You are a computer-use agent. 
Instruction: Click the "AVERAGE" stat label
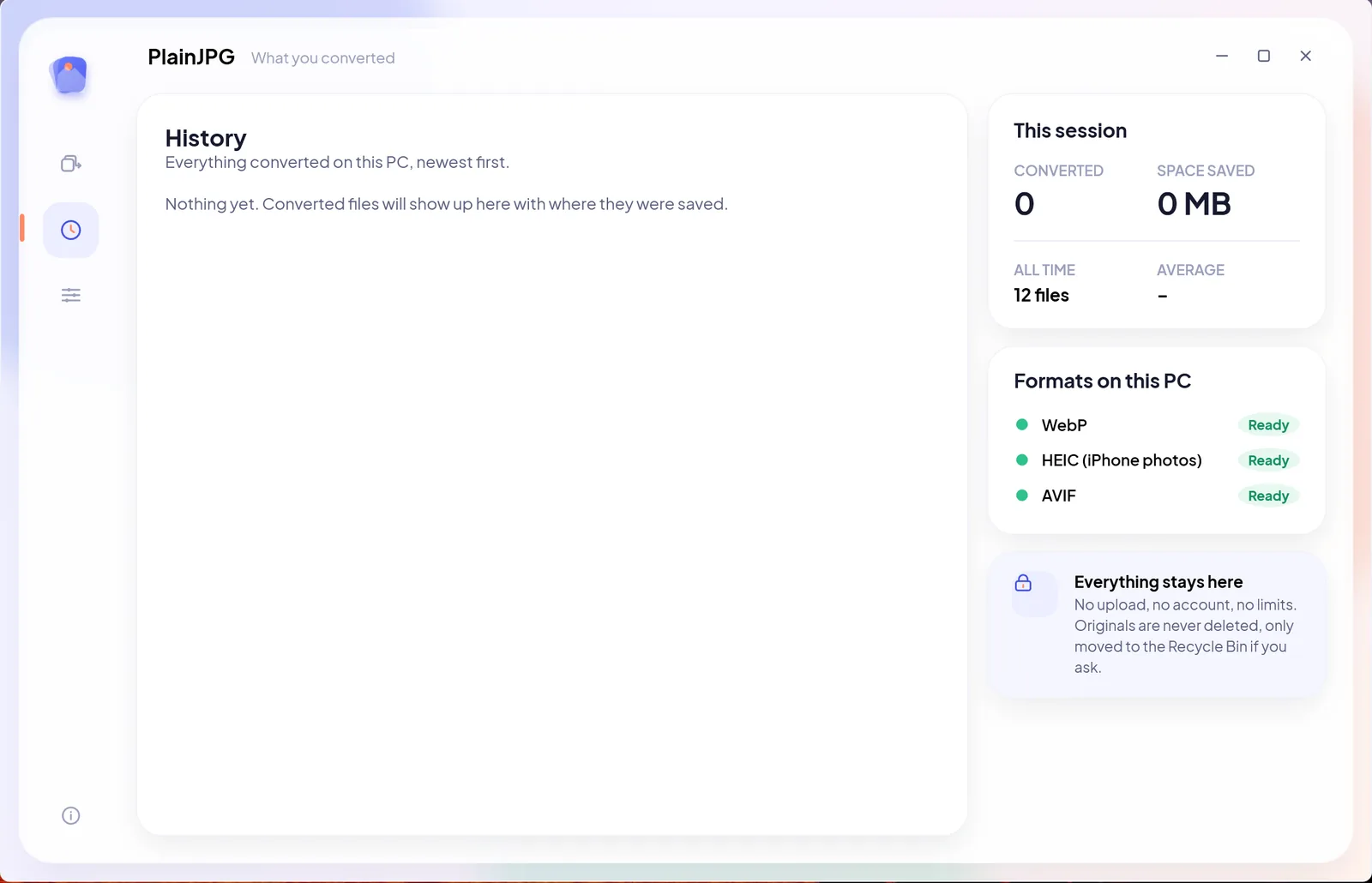point(1190,270)
